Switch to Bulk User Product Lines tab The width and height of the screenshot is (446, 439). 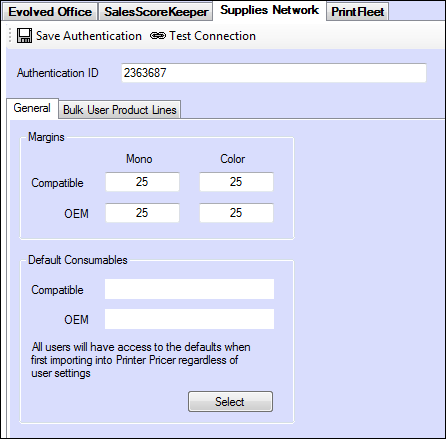[x=120, y=109]
